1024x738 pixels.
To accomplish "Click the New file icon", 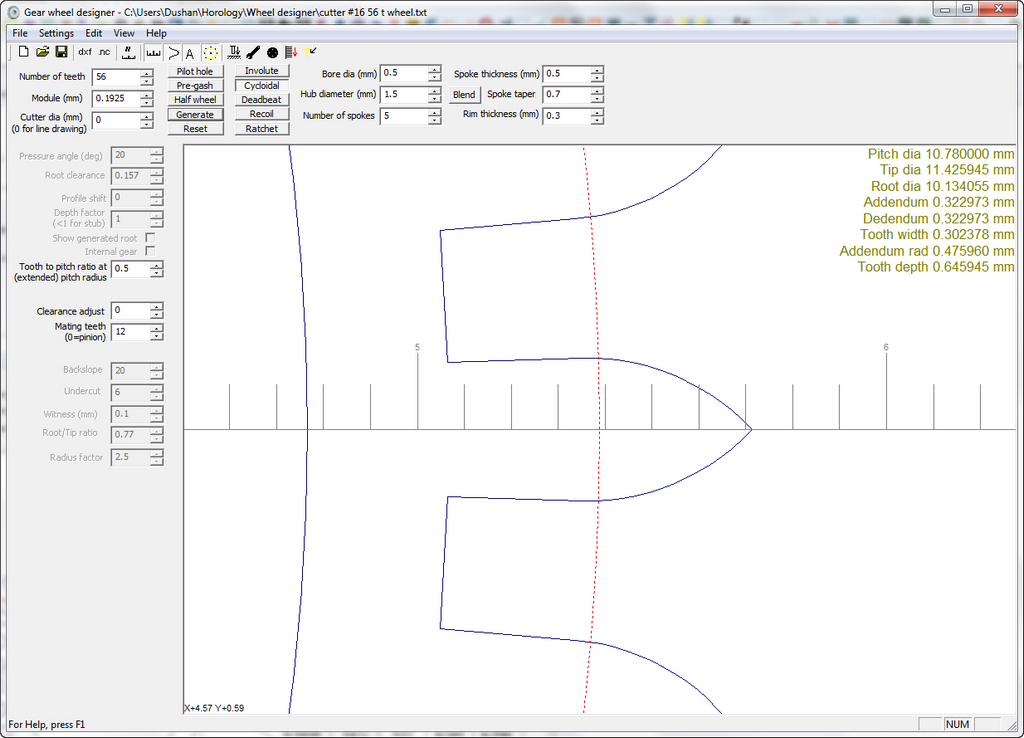I will (24, 52).
